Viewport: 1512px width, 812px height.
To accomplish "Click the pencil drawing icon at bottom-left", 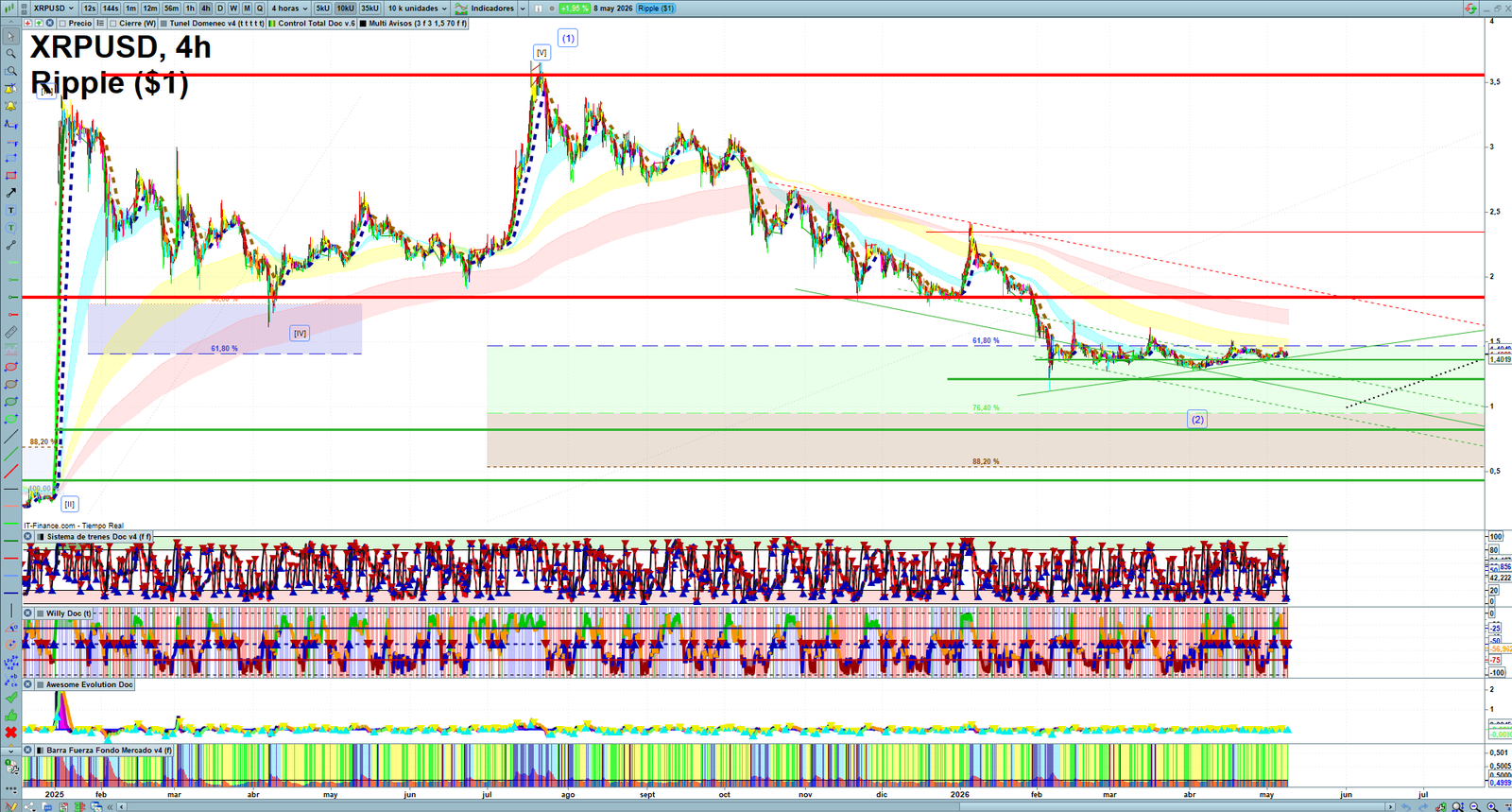I will pyautogui.click(x=10, y=805).
